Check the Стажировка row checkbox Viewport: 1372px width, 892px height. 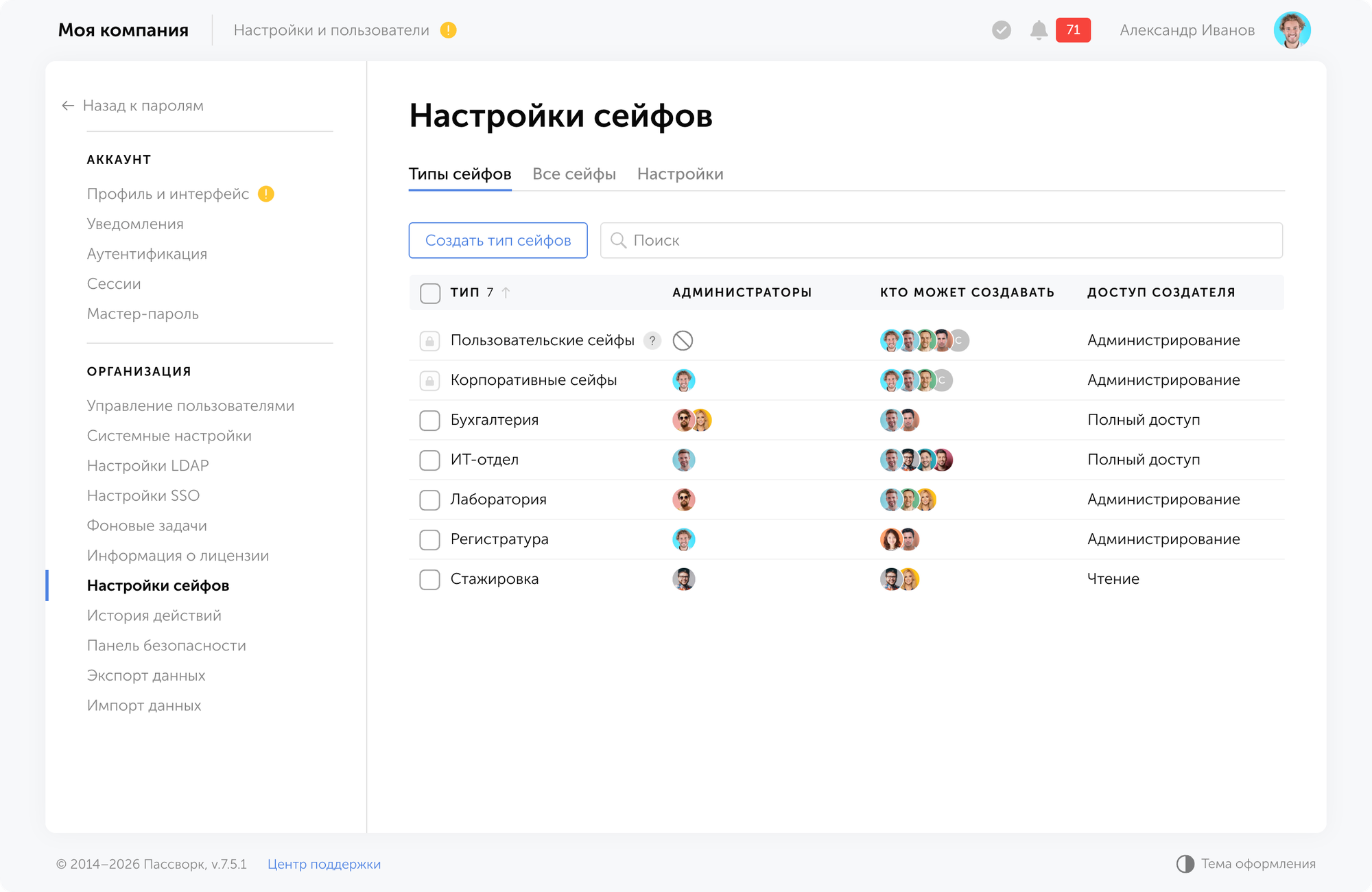point(429,579)
